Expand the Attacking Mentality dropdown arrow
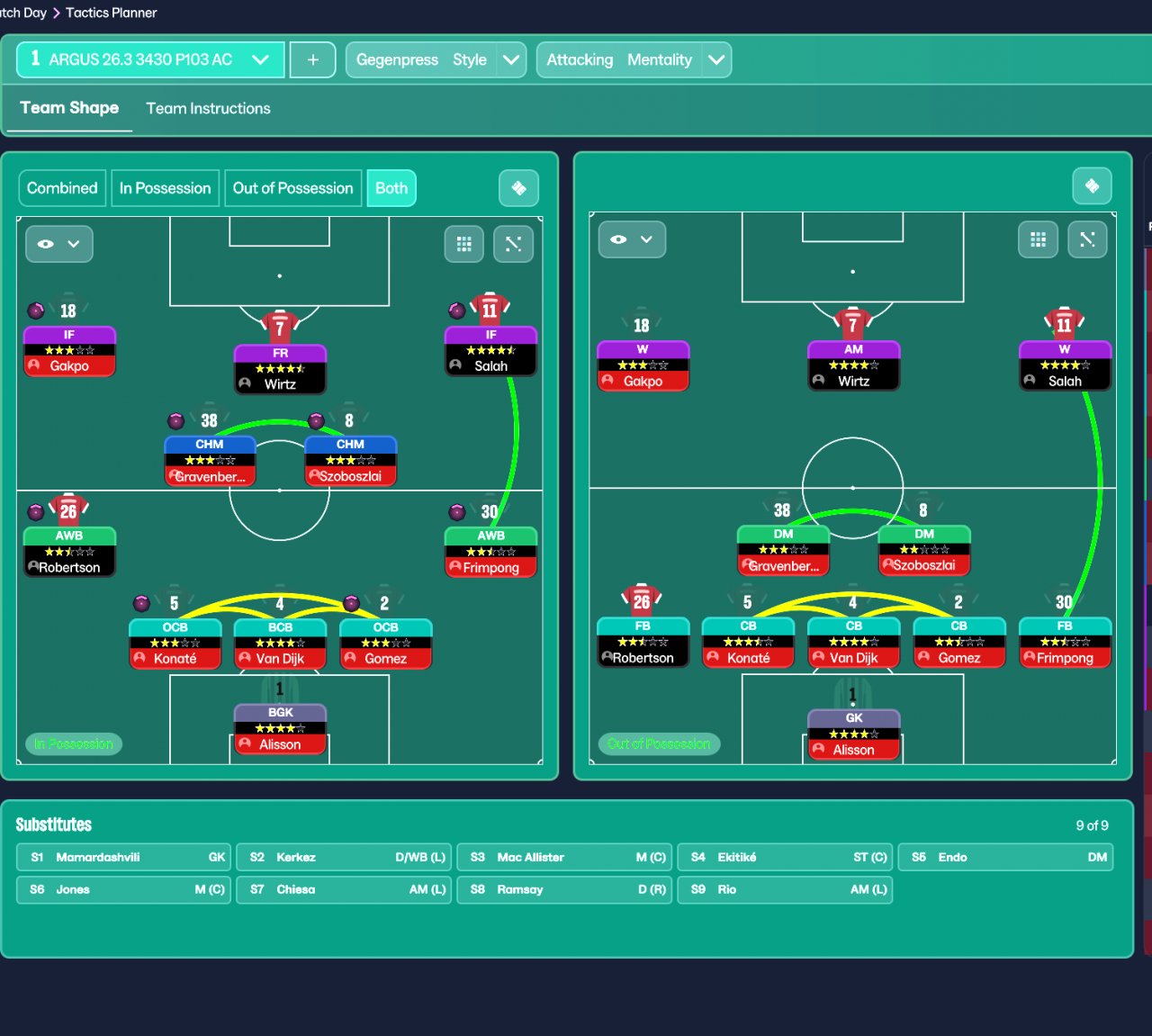This screenshot has height=1036, width=1152. 716,60
